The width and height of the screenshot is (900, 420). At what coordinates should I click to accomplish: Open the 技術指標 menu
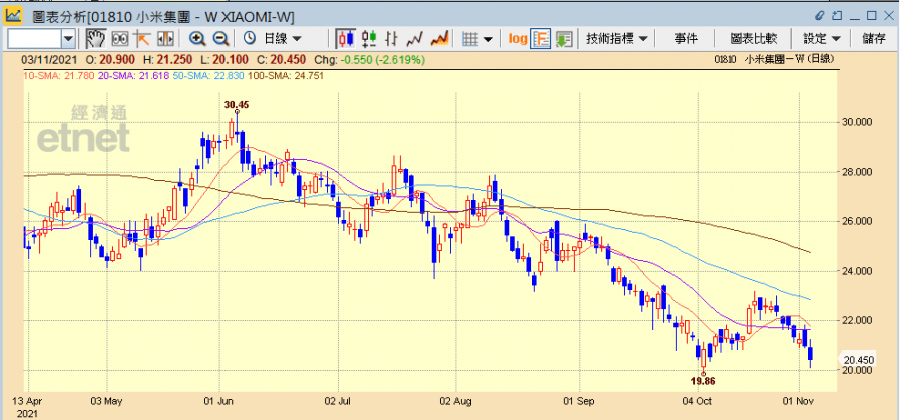tap(616, 38)
